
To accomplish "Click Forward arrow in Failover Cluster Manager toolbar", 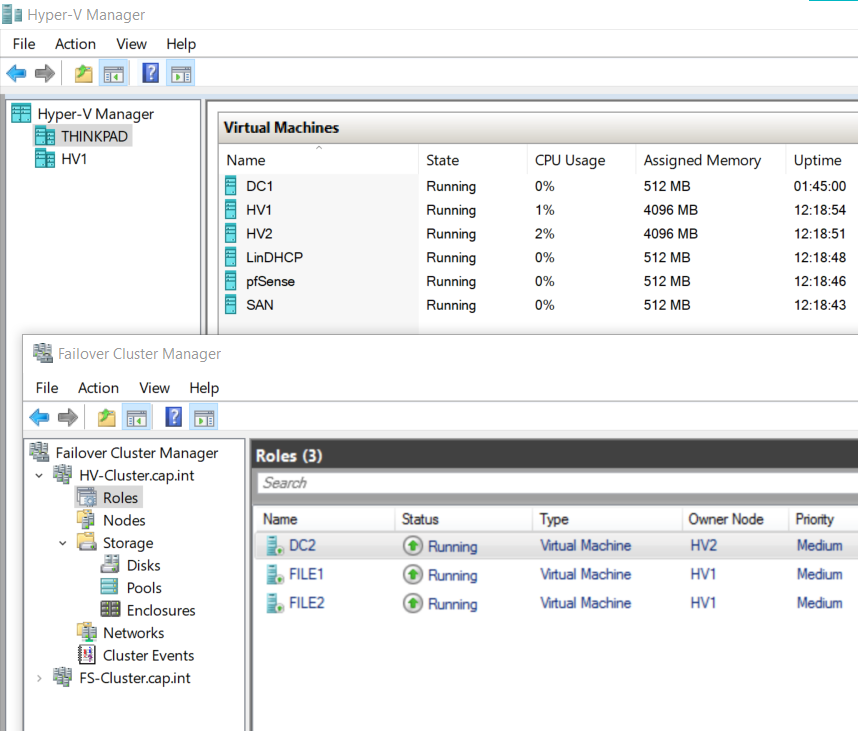I will pos(68,417).
